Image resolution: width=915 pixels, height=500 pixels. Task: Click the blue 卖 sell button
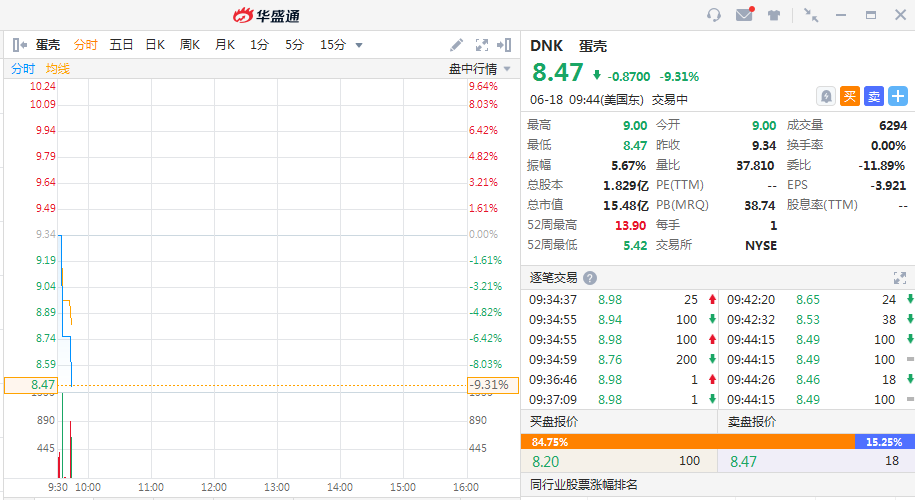[874, 96]
